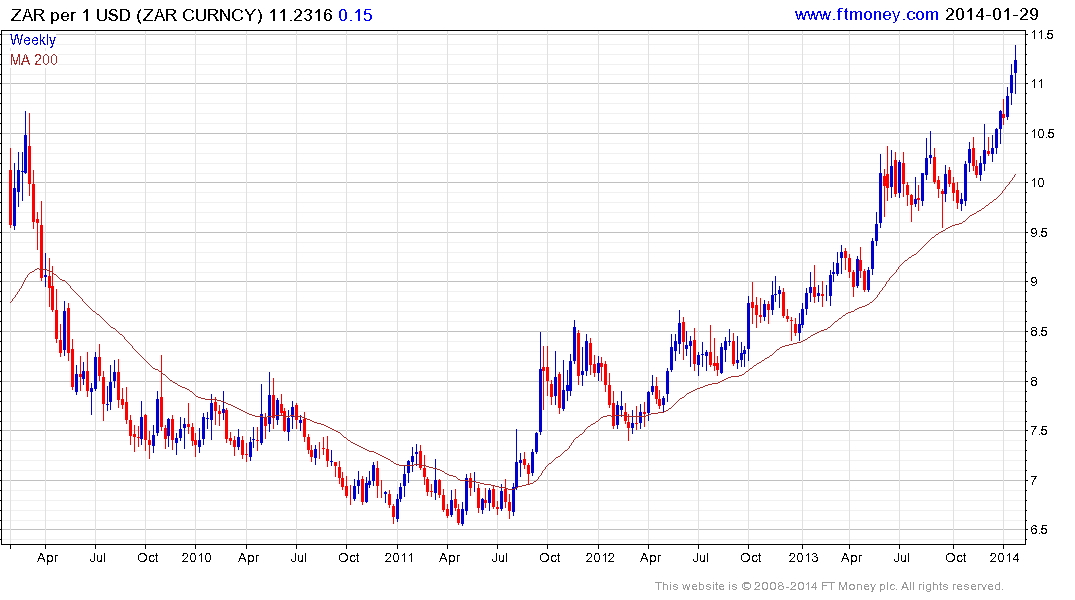Click the 7.5 y-axis price label
1075x600 pixels.
pyautogui.click(x=1039, y=431)
